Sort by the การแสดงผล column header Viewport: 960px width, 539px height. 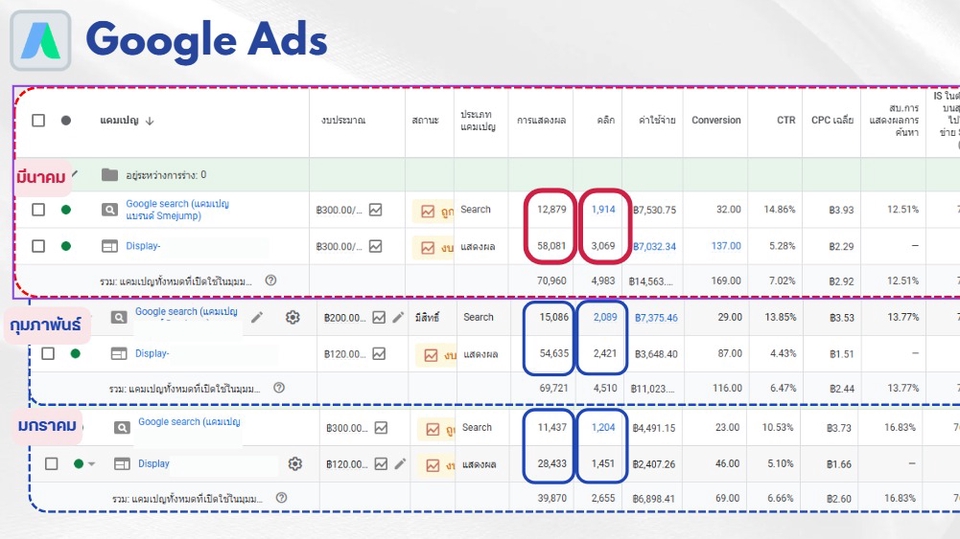541,120
